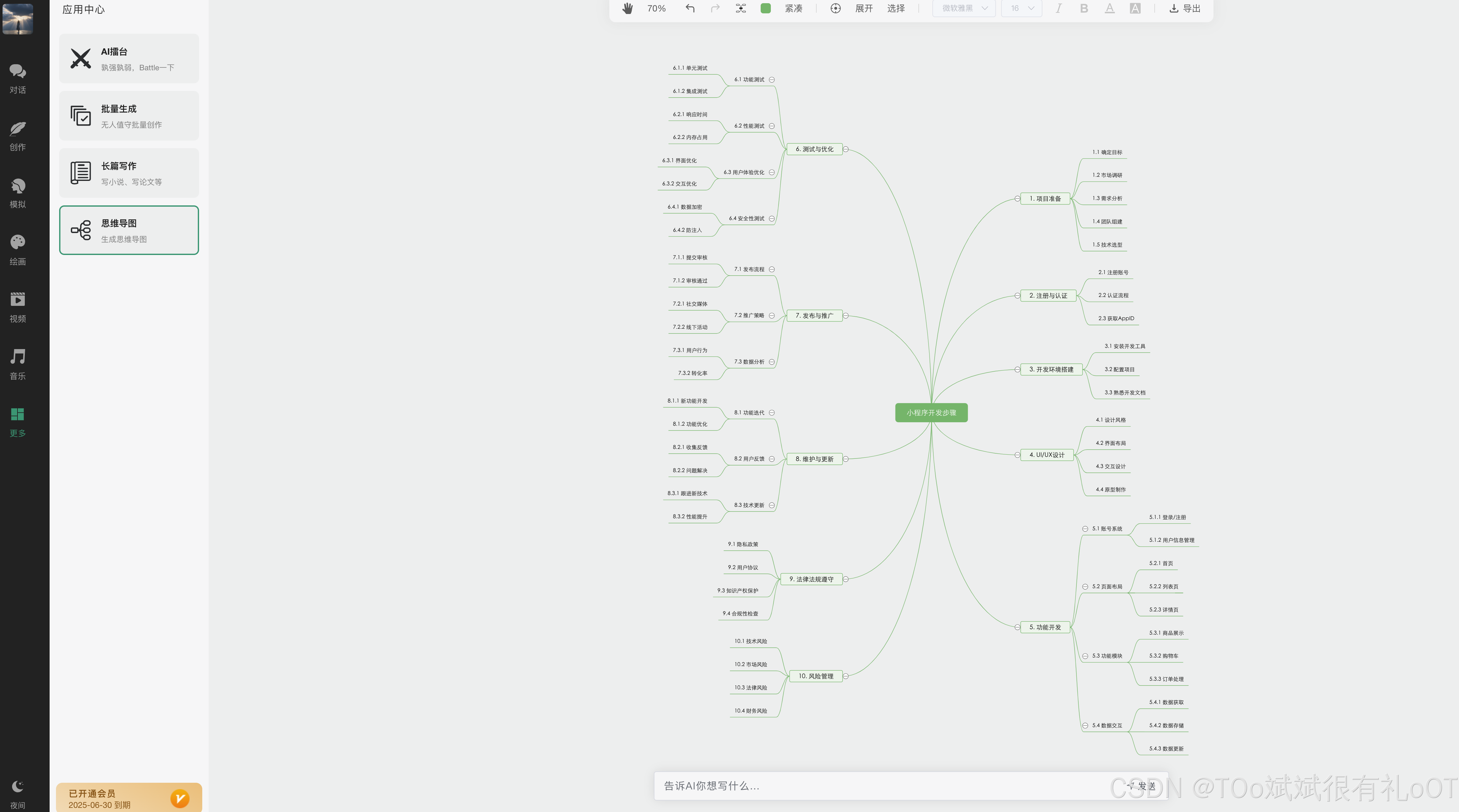Open the 长篇写作 app card
Viewport: 1459px width, 812px height.
point(129,173)
